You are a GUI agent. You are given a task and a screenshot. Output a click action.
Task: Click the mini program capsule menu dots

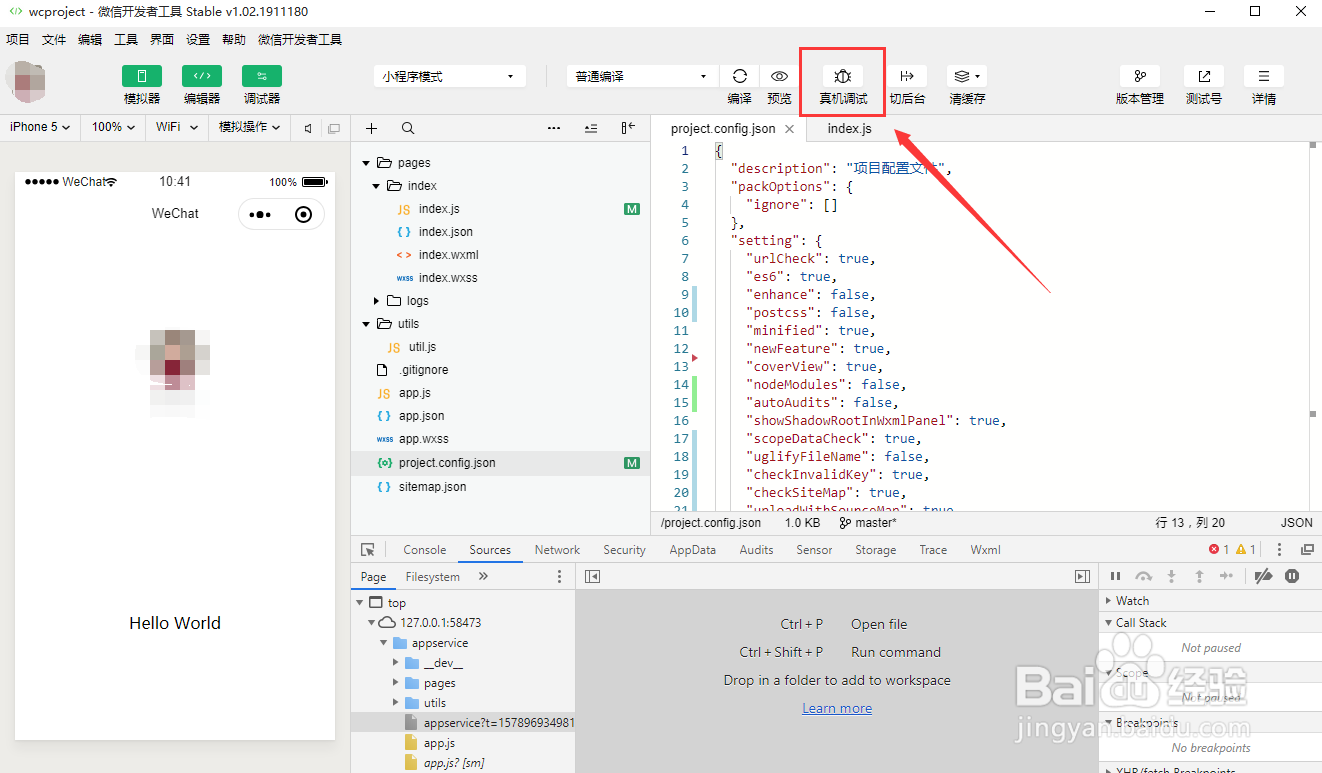coord(260,215)
